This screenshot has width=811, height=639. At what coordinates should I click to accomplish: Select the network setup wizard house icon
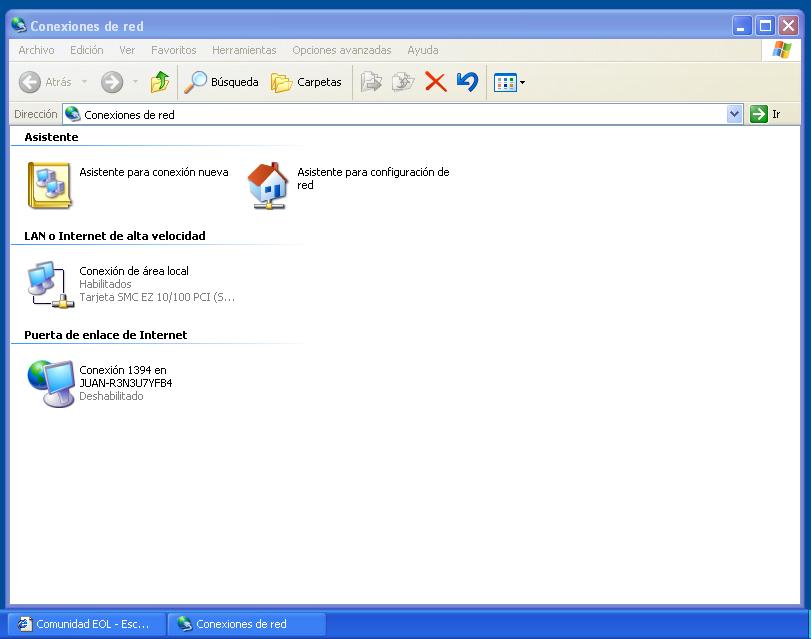click(267, 185)
